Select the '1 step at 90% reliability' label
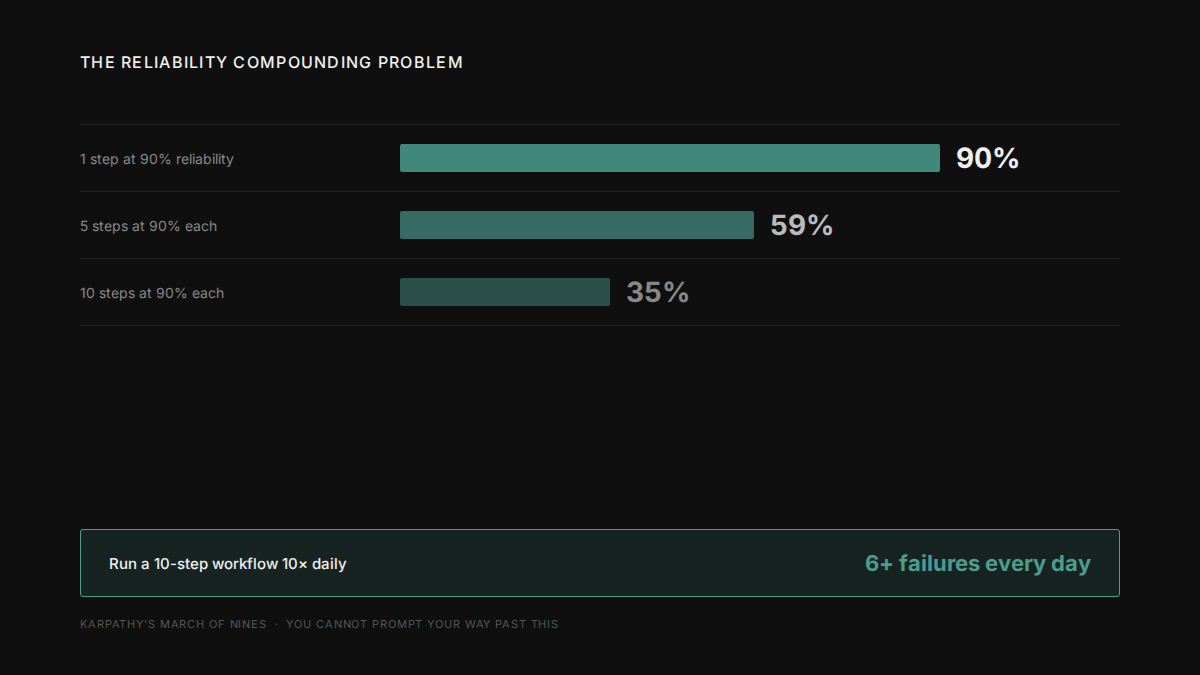1200x675 pixels. pos(157,159)
